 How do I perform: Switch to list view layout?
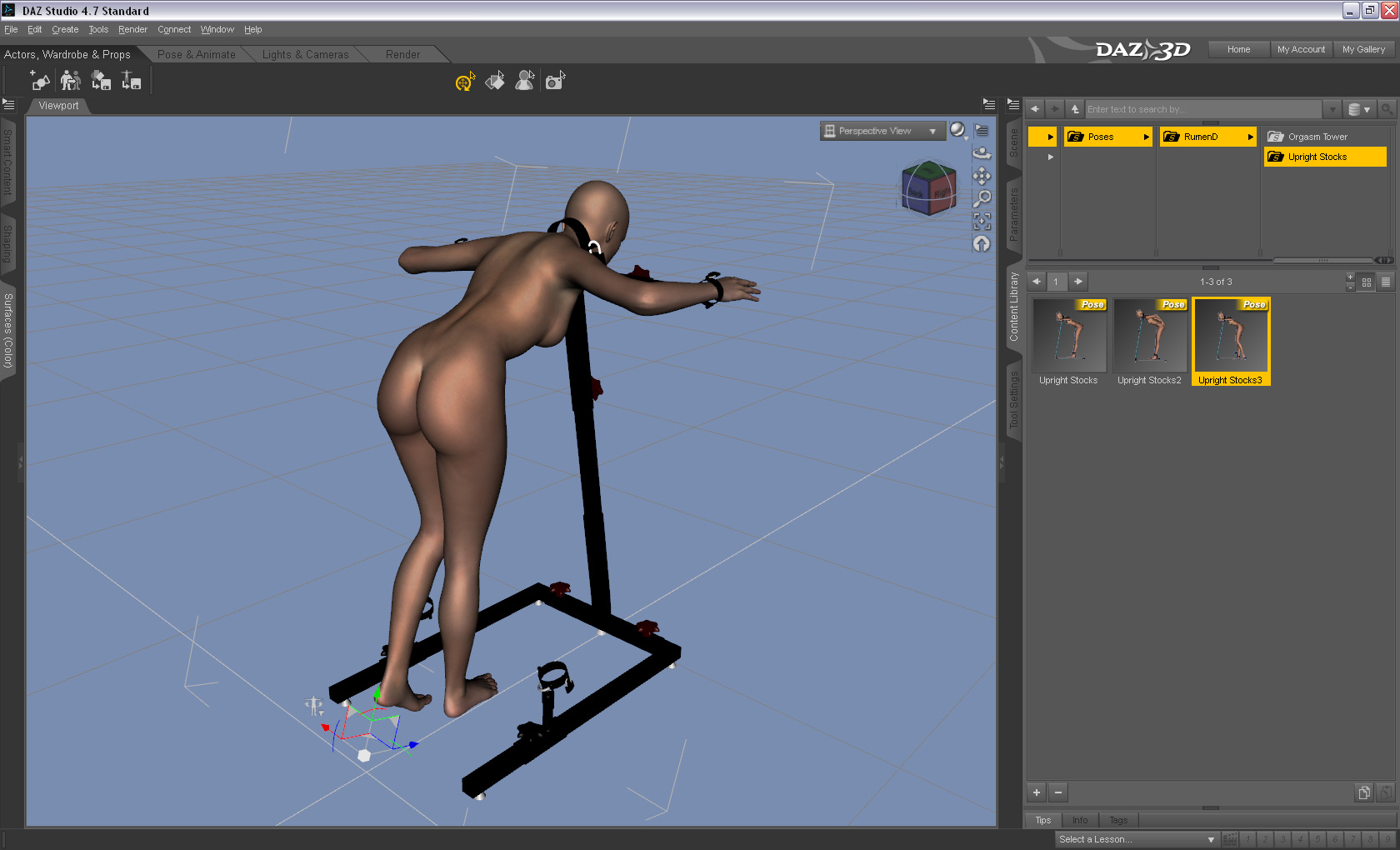(1386, 282)
